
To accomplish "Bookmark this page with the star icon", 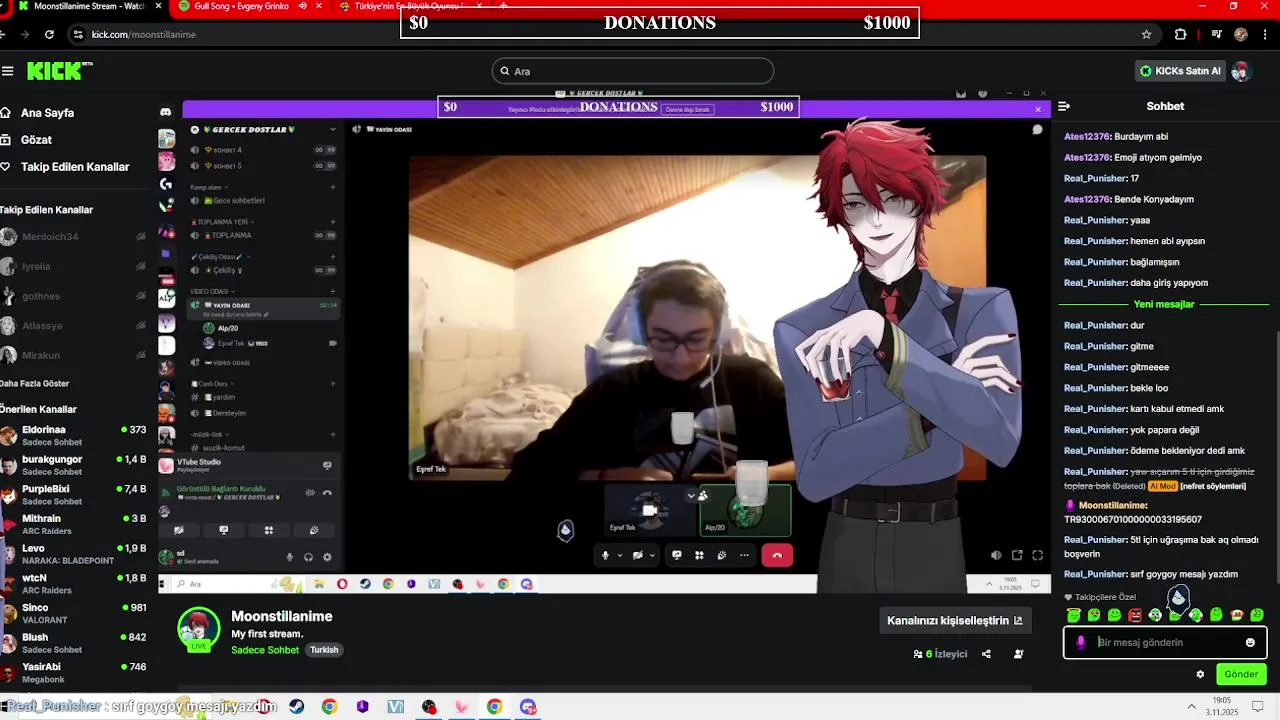I will [x=1146, y=34].
